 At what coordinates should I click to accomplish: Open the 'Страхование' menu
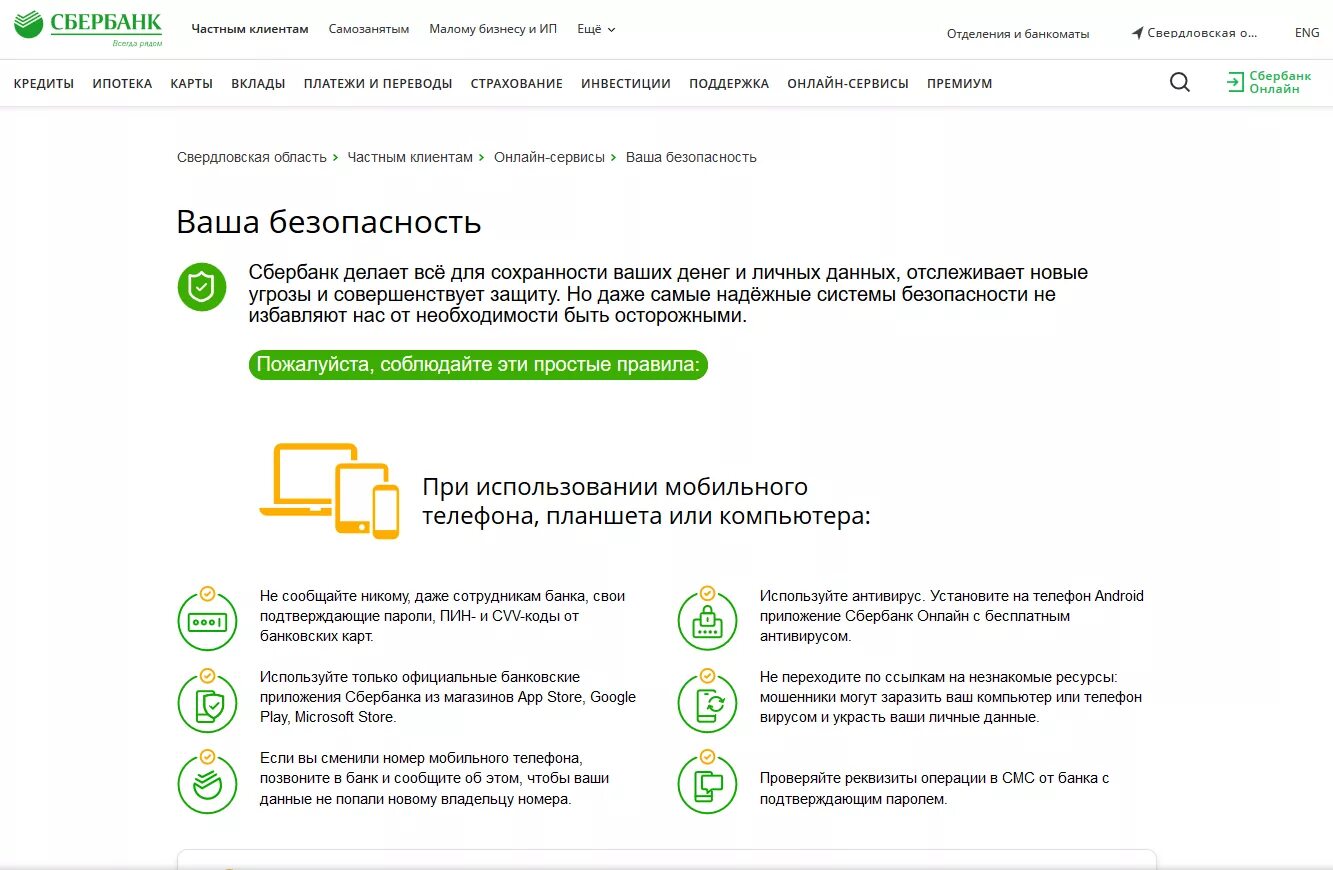[517, 84]
